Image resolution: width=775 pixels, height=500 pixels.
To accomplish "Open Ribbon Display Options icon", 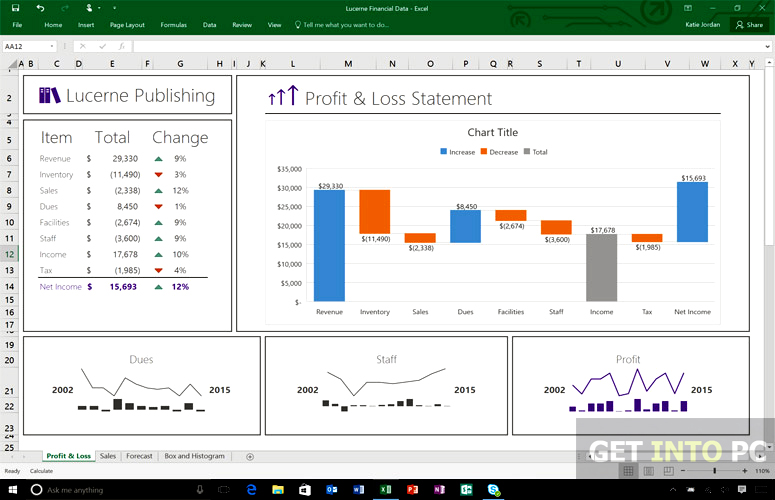I will (688, 8).
